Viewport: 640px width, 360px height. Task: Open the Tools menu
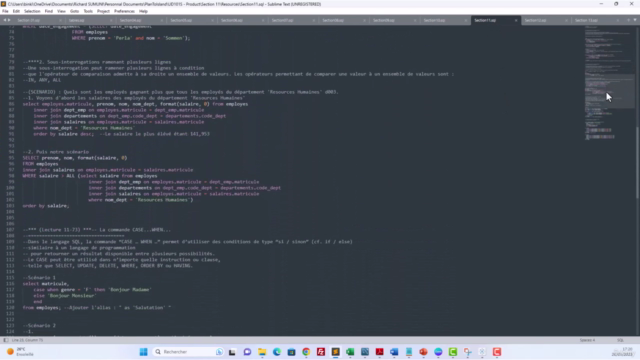(88, 11)
